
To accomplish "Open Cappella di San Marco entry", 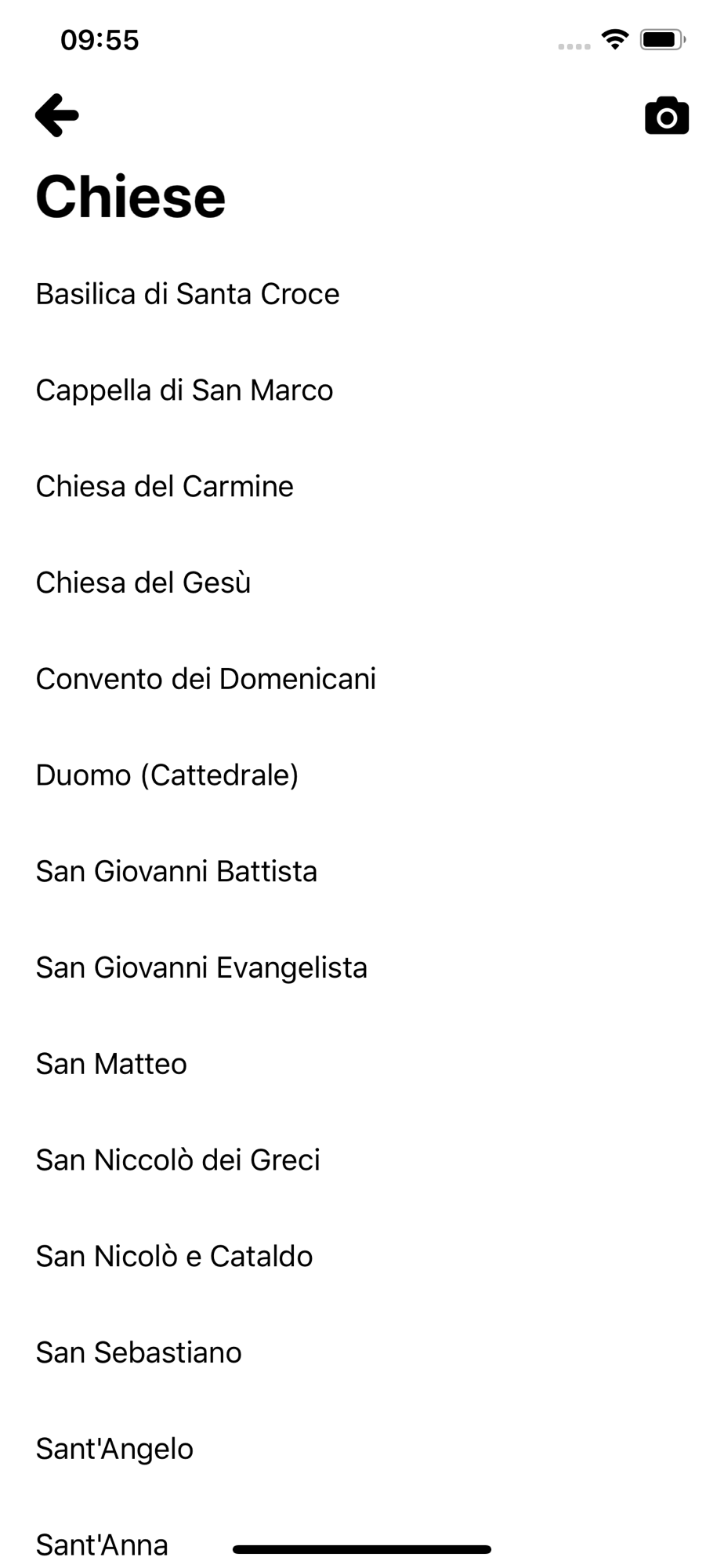I will [x=184, y=390].
